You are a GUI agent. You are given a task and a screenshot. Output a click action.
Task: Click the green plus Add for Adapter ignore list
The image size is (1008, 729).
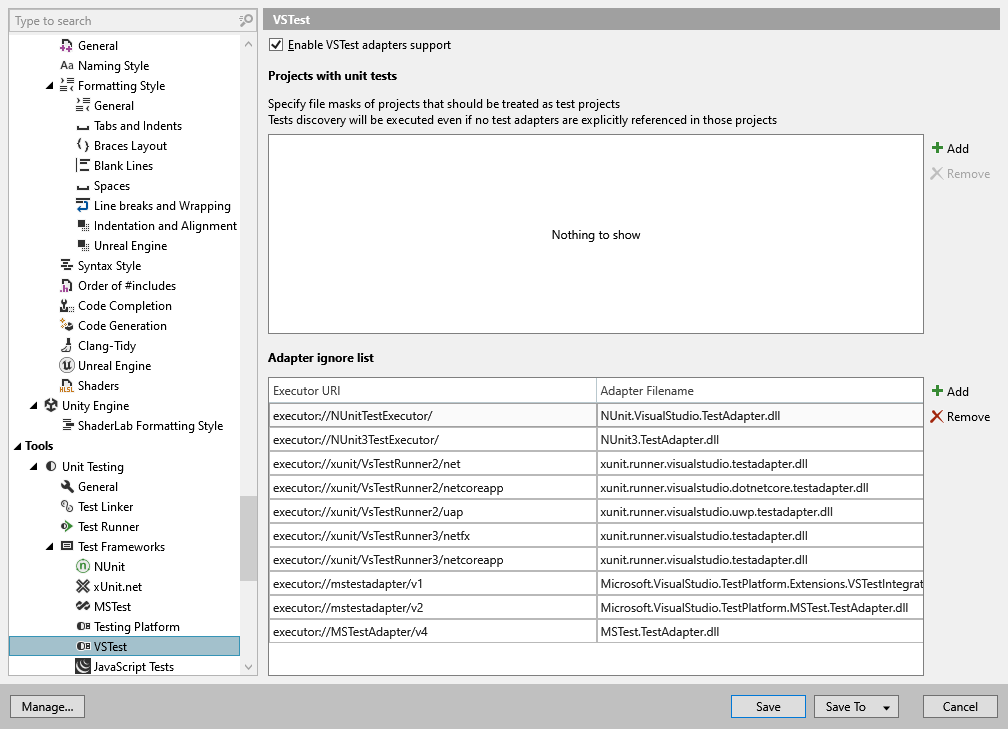pyautogui.click(x=937, y=392)
